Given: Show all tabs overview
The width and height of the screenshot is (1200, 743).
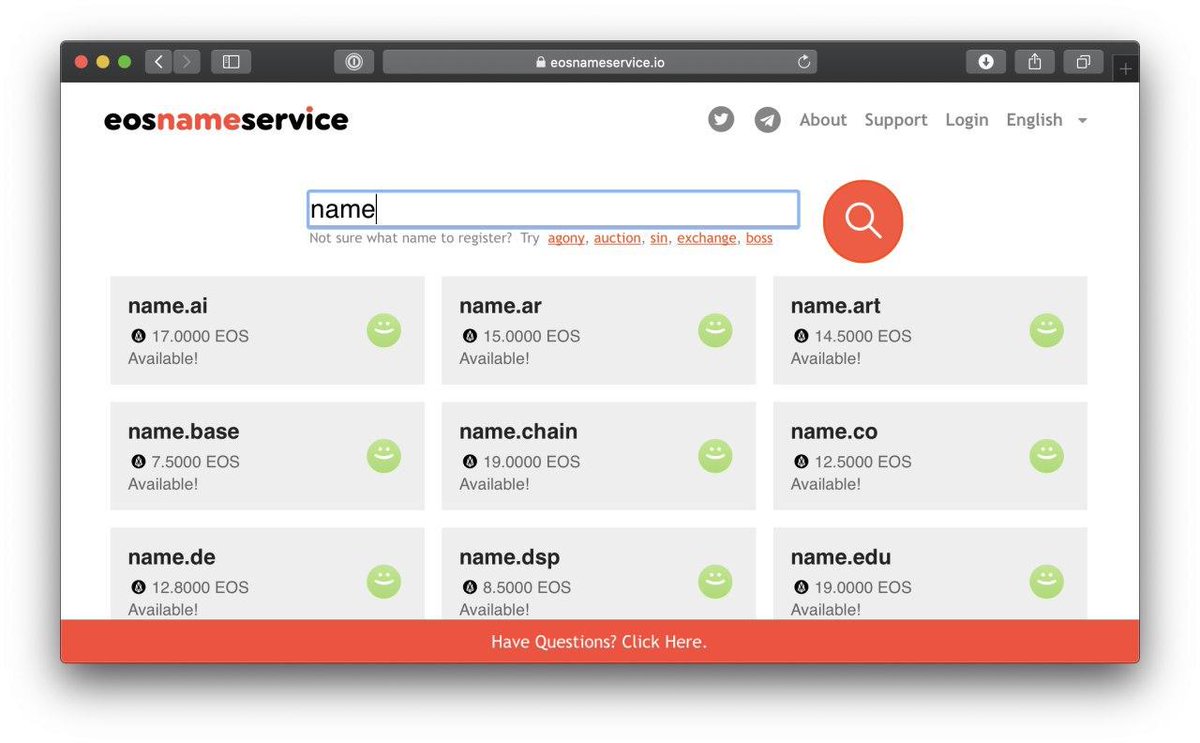Looking at the screenshot, I should coord(1083,62).
